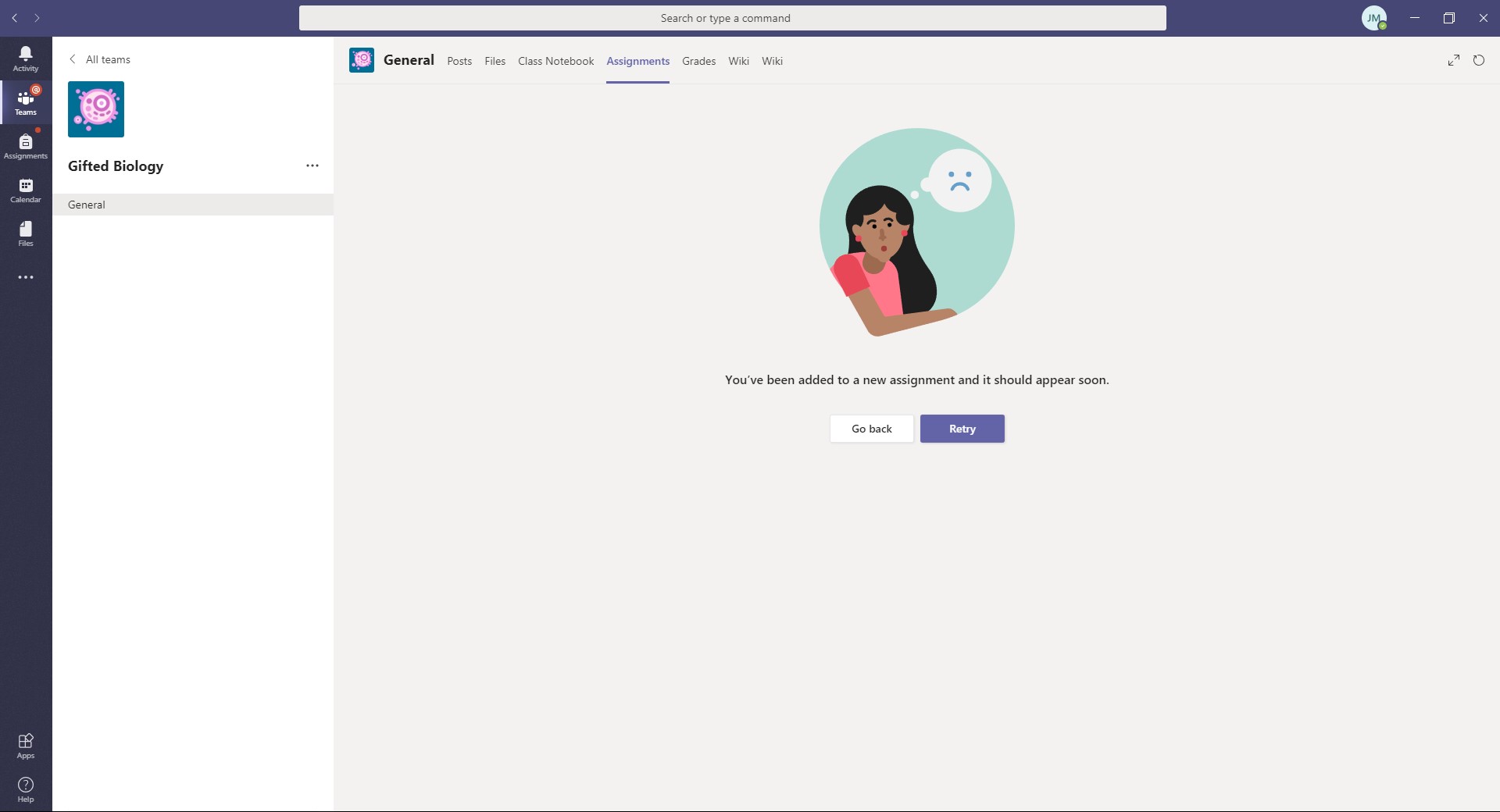Select the General channel in the list
Image resolution: width=1500 pixels, height=812 pixels.
193,205
